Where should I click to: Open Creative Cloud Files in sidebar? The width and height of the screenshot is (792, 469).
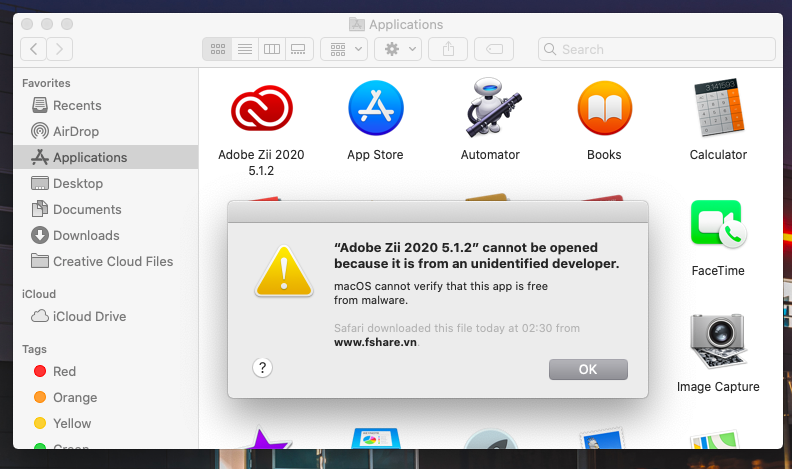point(106,261)
